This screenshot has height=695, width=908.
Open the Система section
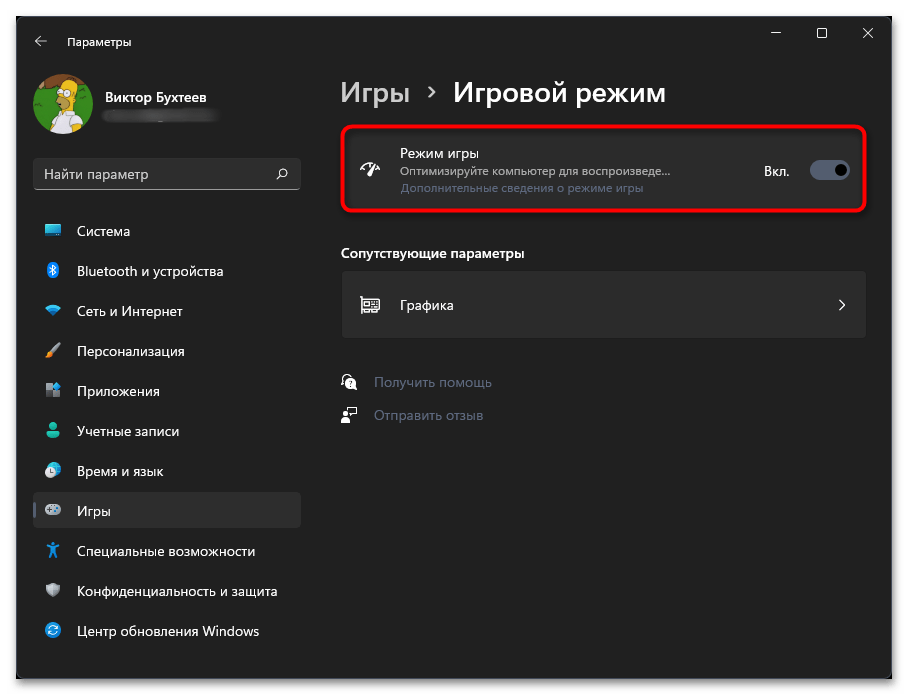point(167,231)
